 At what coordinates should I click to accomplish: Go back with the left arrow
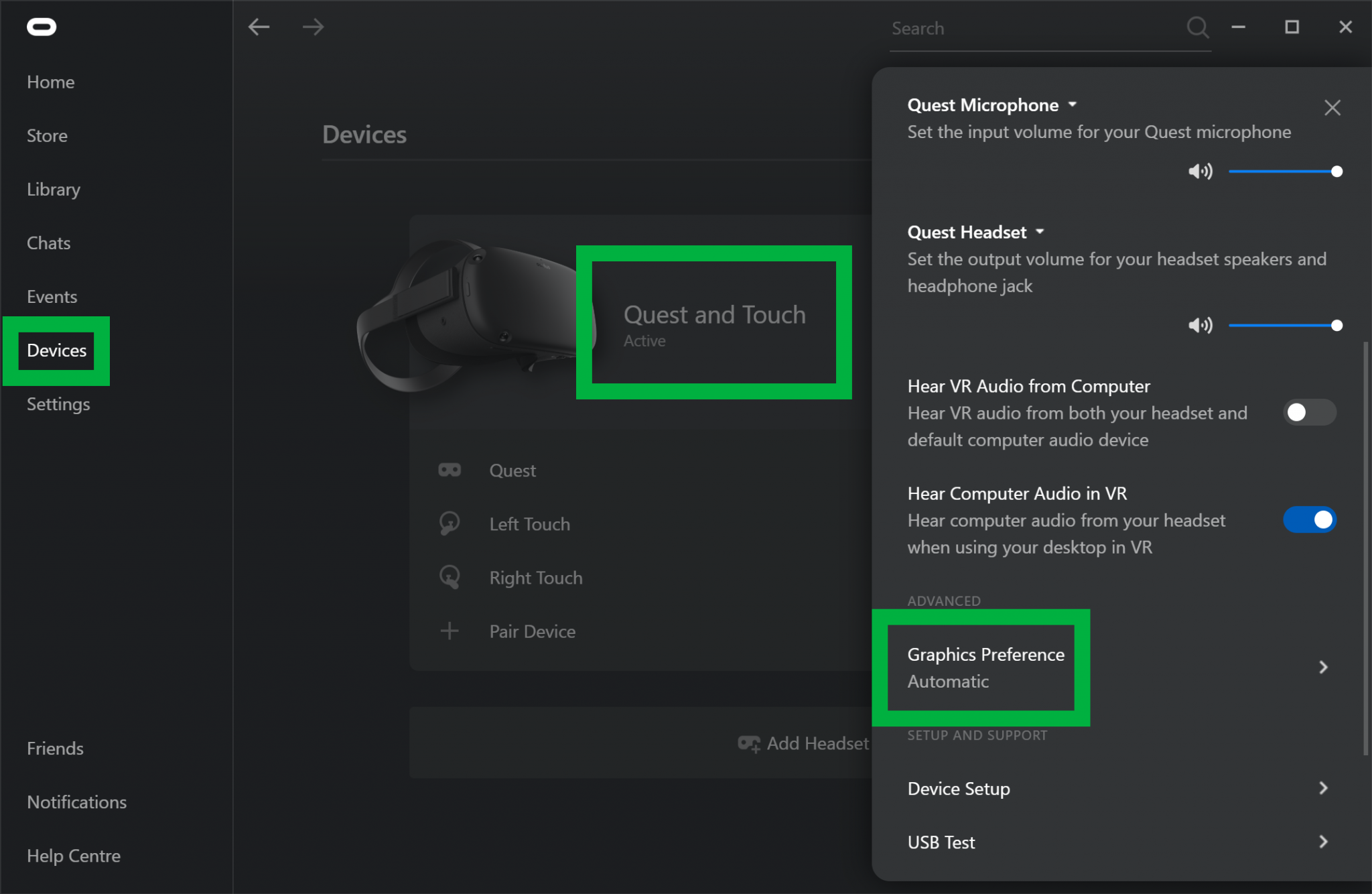click(259, 27)
